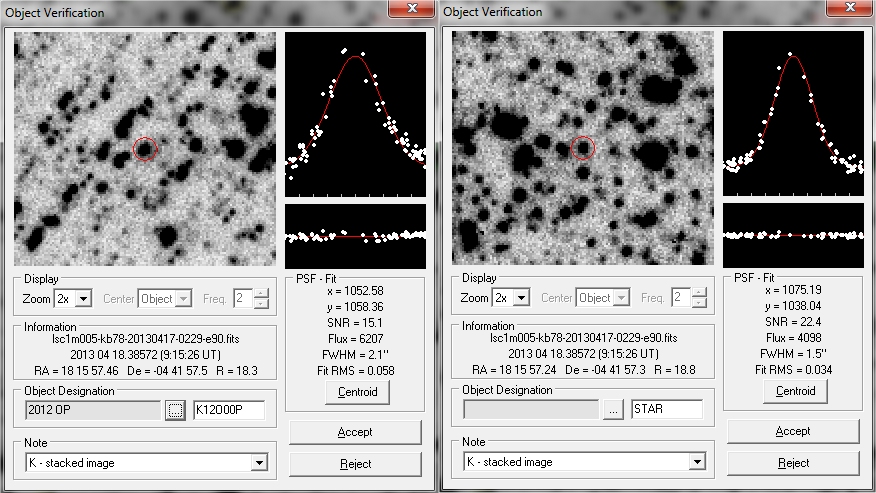Open the Zoom dropdown in the 2012 OP dialog
876x493 pixels.
[x=83, y=298]
